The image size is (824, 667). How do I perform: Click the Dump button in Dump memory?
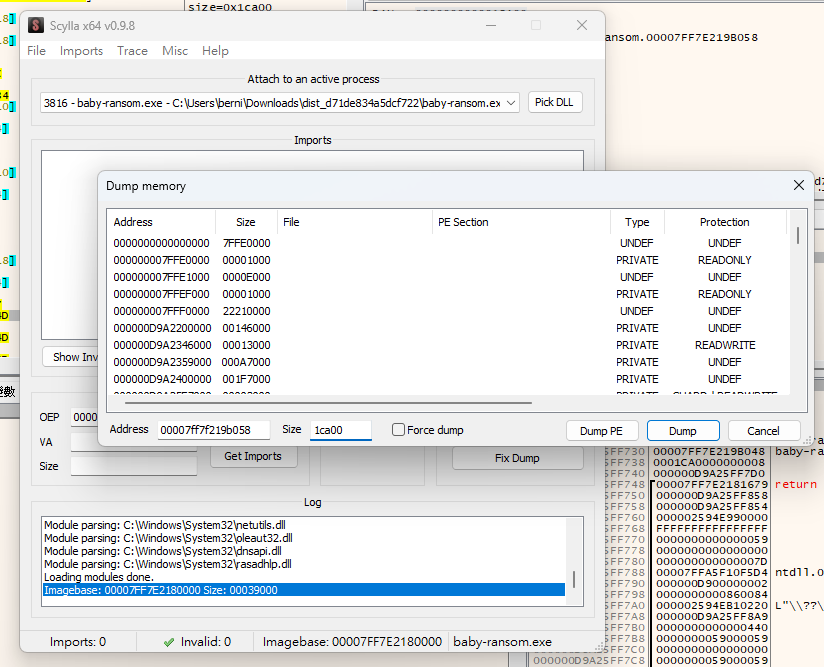coord(683,431)
